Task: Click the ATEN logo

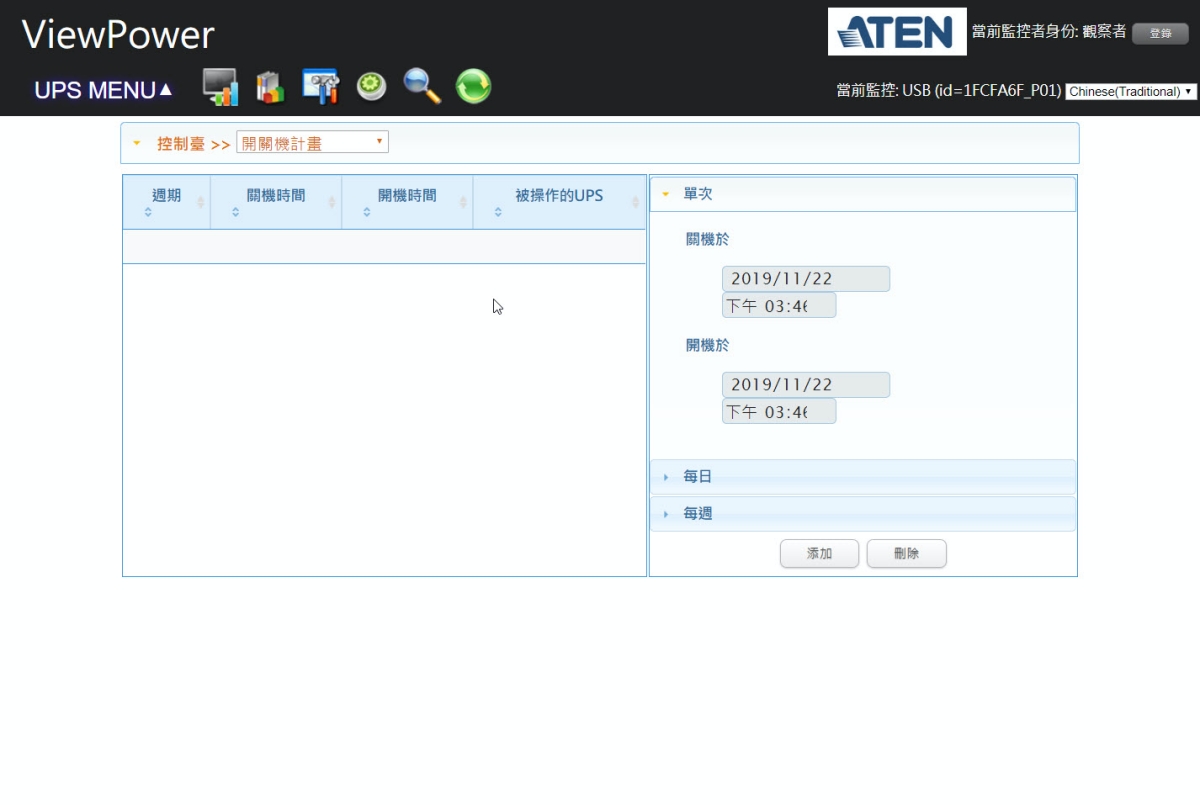Action: (897, 32)
